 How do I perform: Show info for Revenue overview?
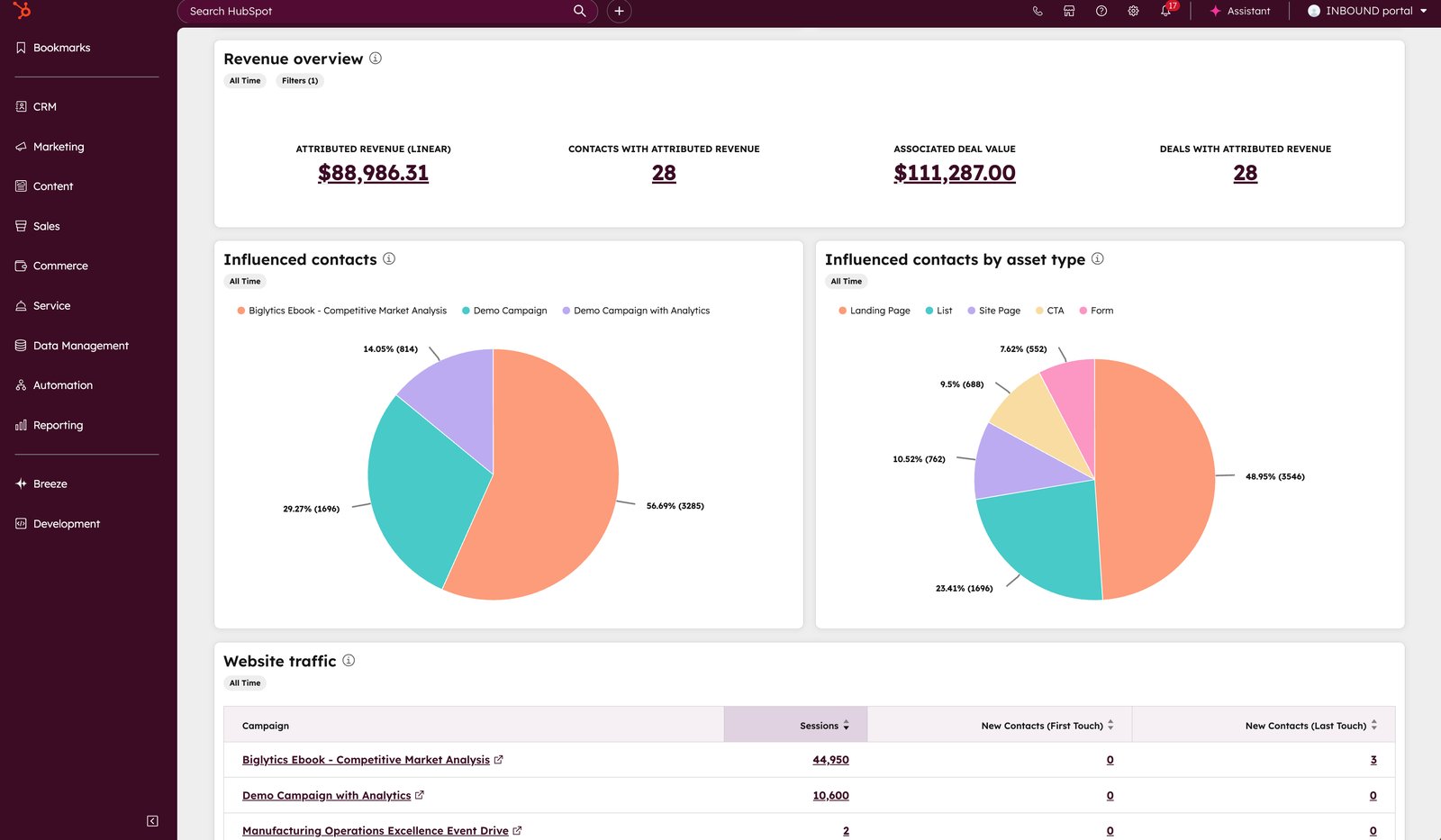376,59
